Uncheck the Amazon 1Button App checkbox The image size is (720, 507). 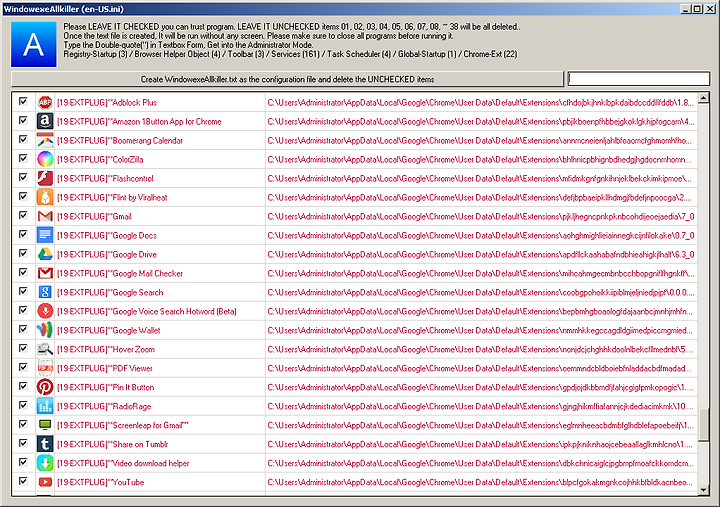pos(23,120)
